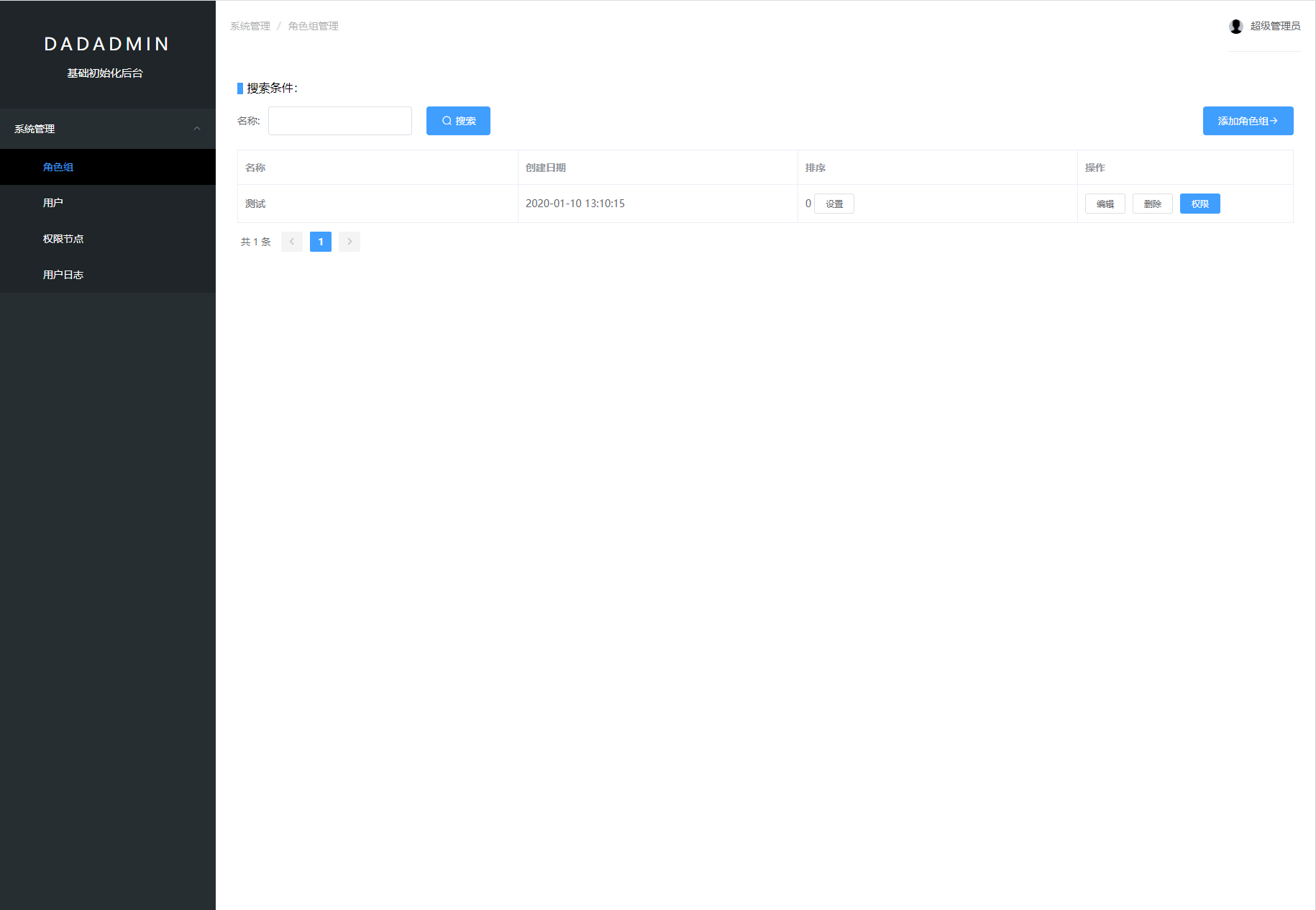Click 添加角色组 button
Viewport: 1316px width, 910px height.
point(1248,121)
